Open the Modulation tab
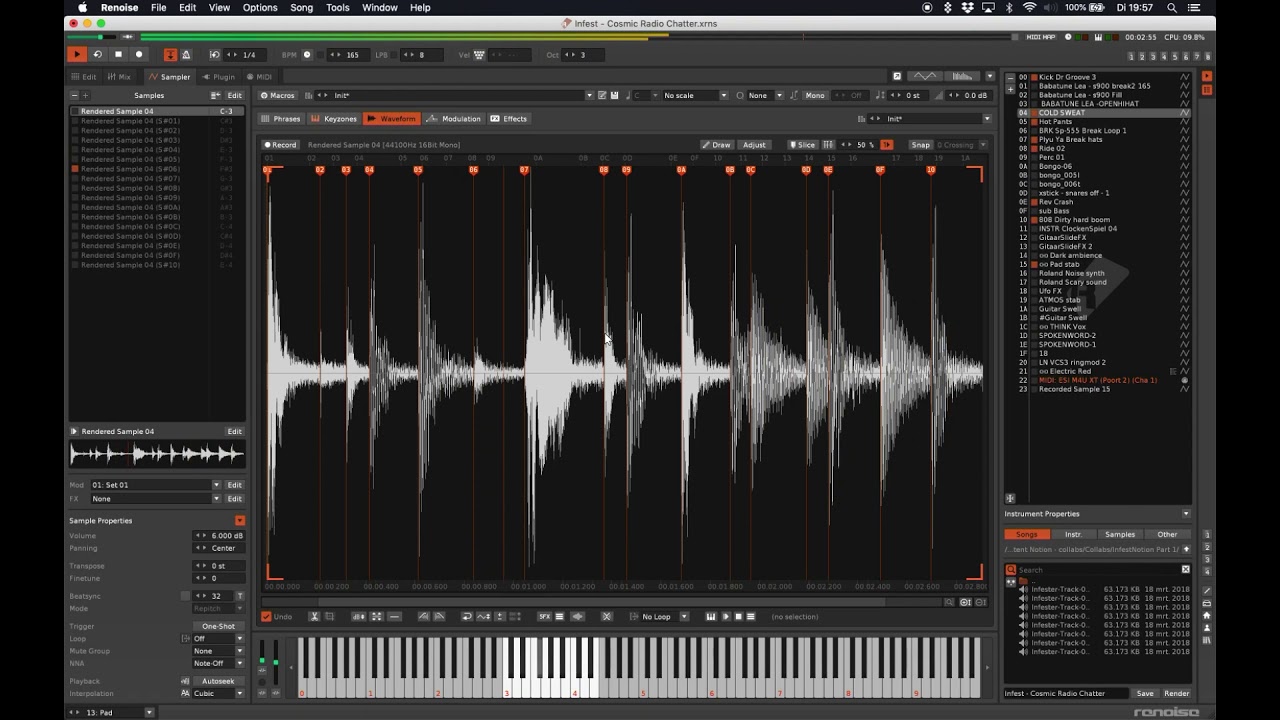The image size is (1280, 720). click(454, 119)
